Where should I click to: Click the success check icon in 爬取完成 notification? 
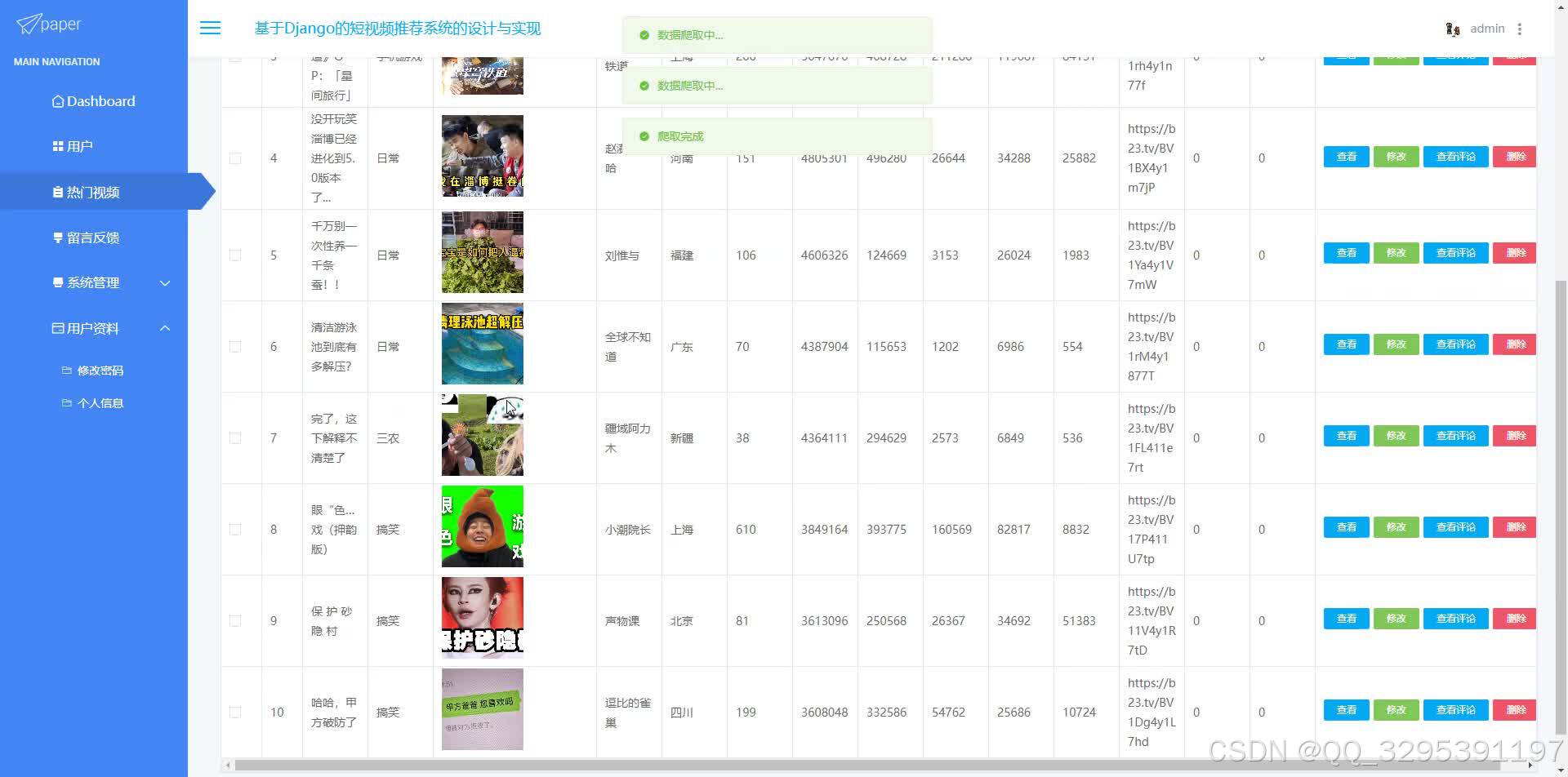coord(644,136)
